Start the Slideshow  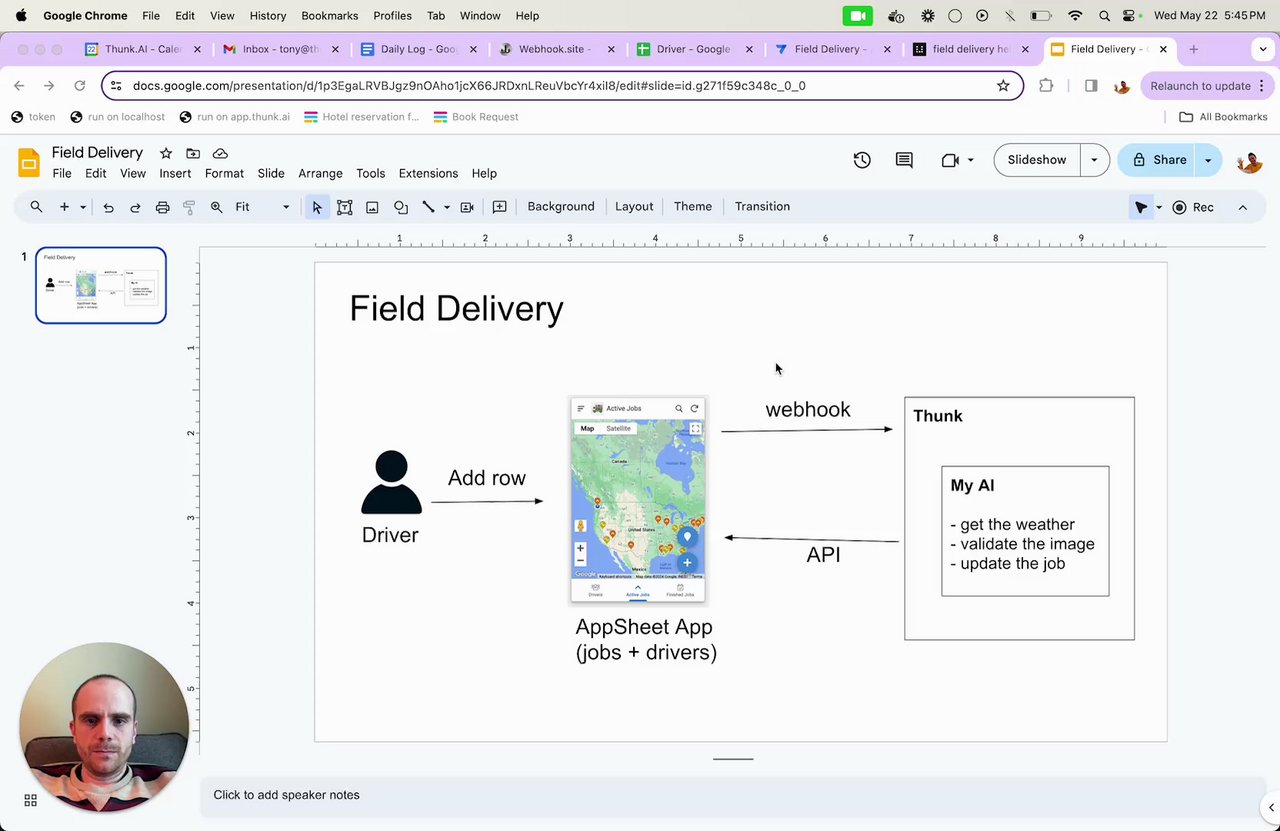click(1037, 160)
